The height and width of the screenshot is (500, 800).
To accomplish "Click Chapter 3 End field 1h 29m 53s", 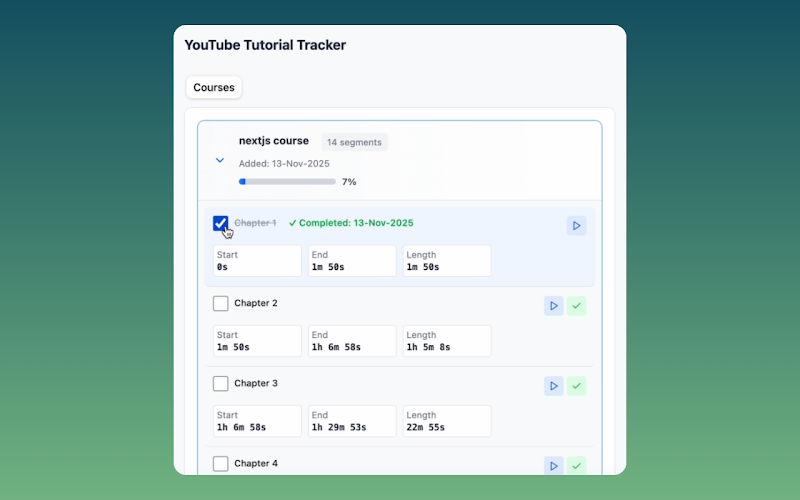I will point(352,421).
